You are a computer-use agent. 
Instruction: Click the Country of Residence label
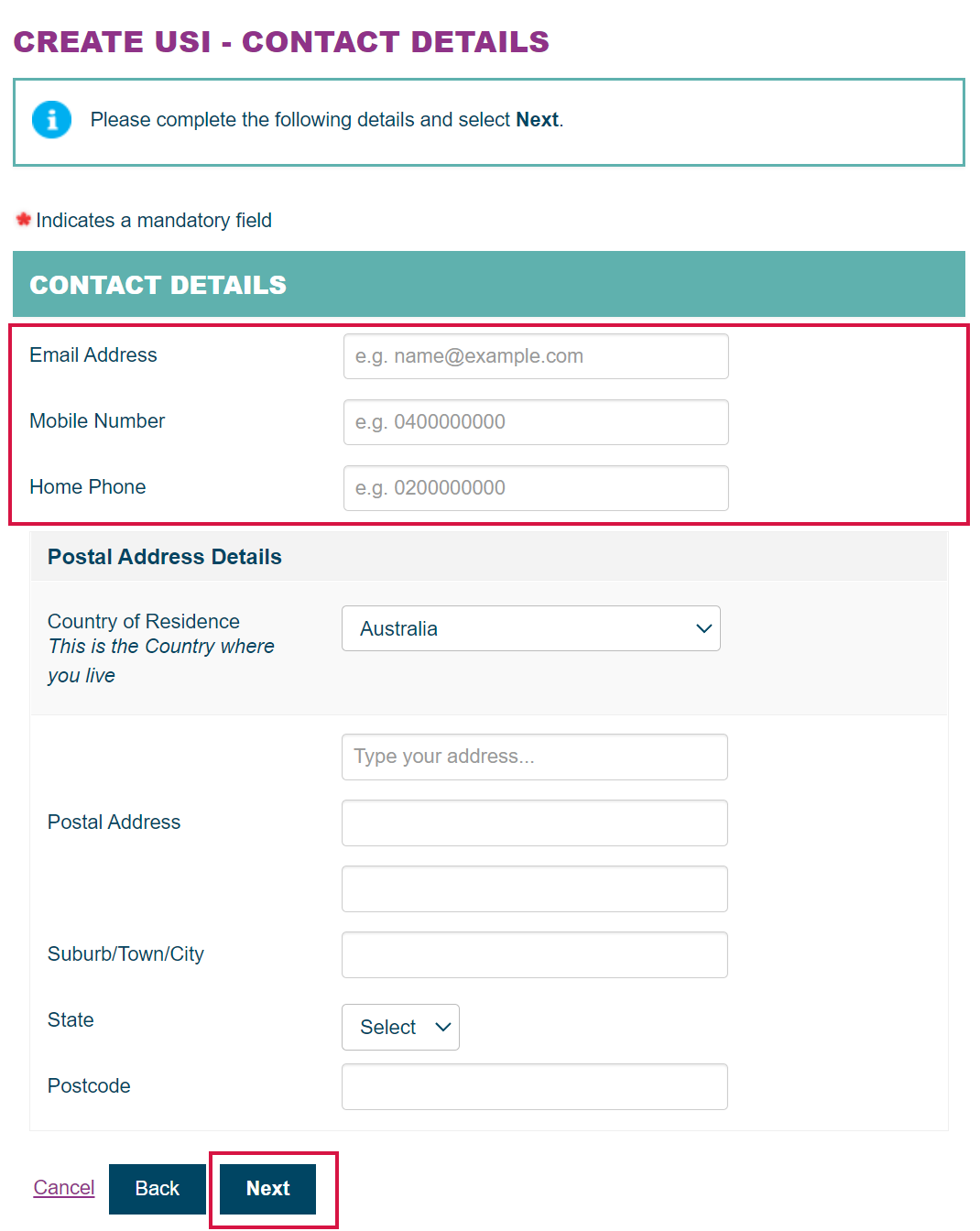[x=144, y=621]
